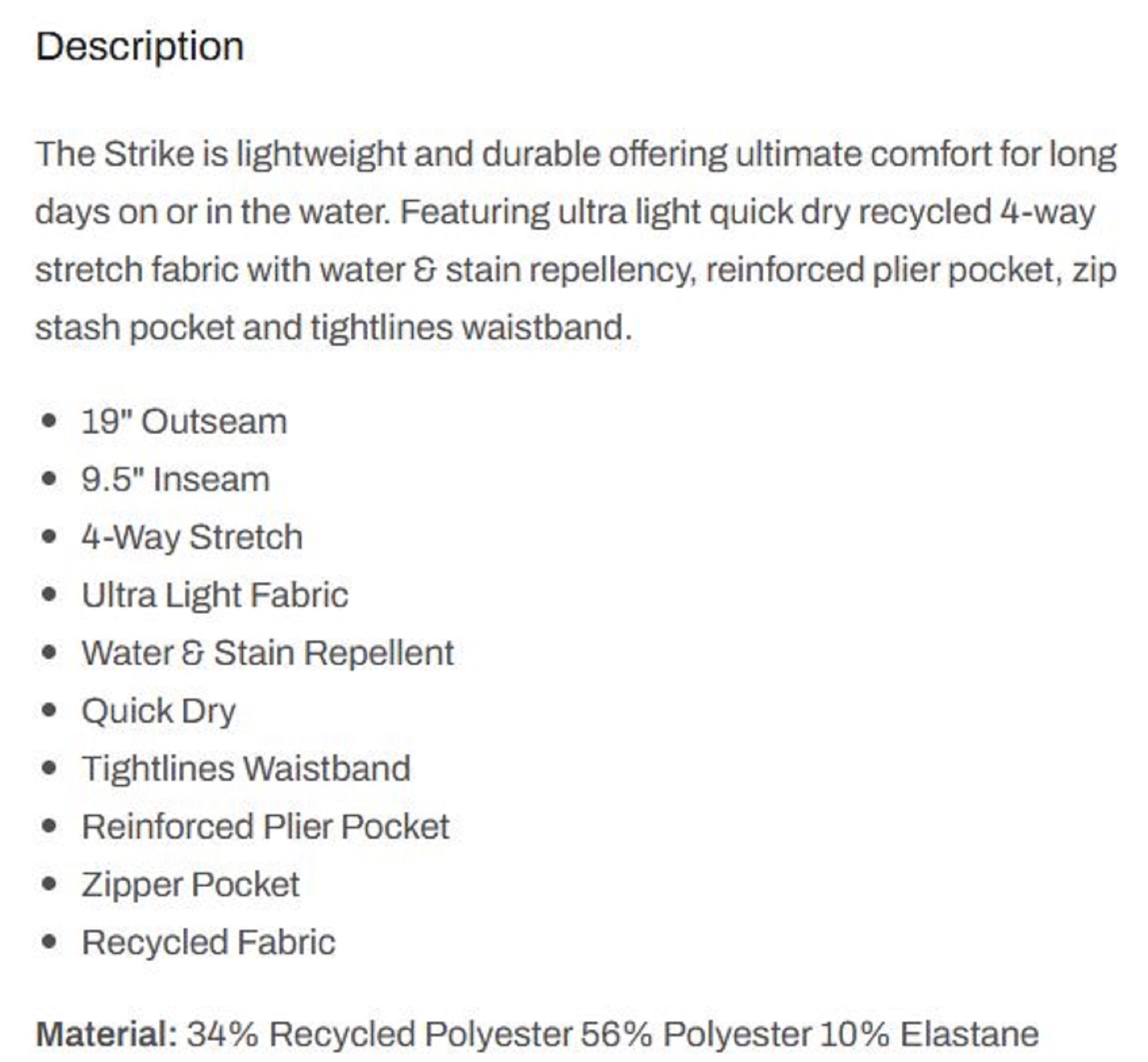The height and width of the screenshot is (1062, 1148).
Task: Select Water & Stain Repellent text
Action: (x=267, y=653)
